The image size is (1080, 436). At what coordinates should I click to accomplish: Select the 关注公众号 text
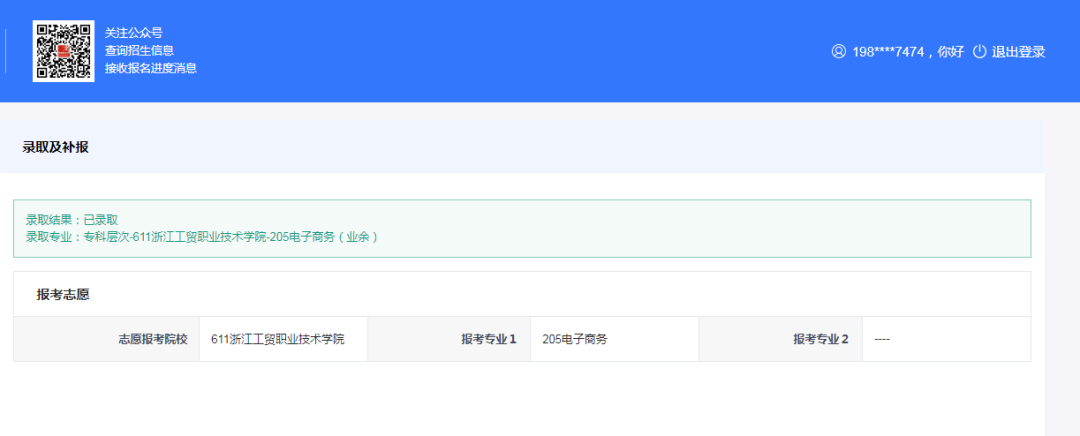pos(134,33)
